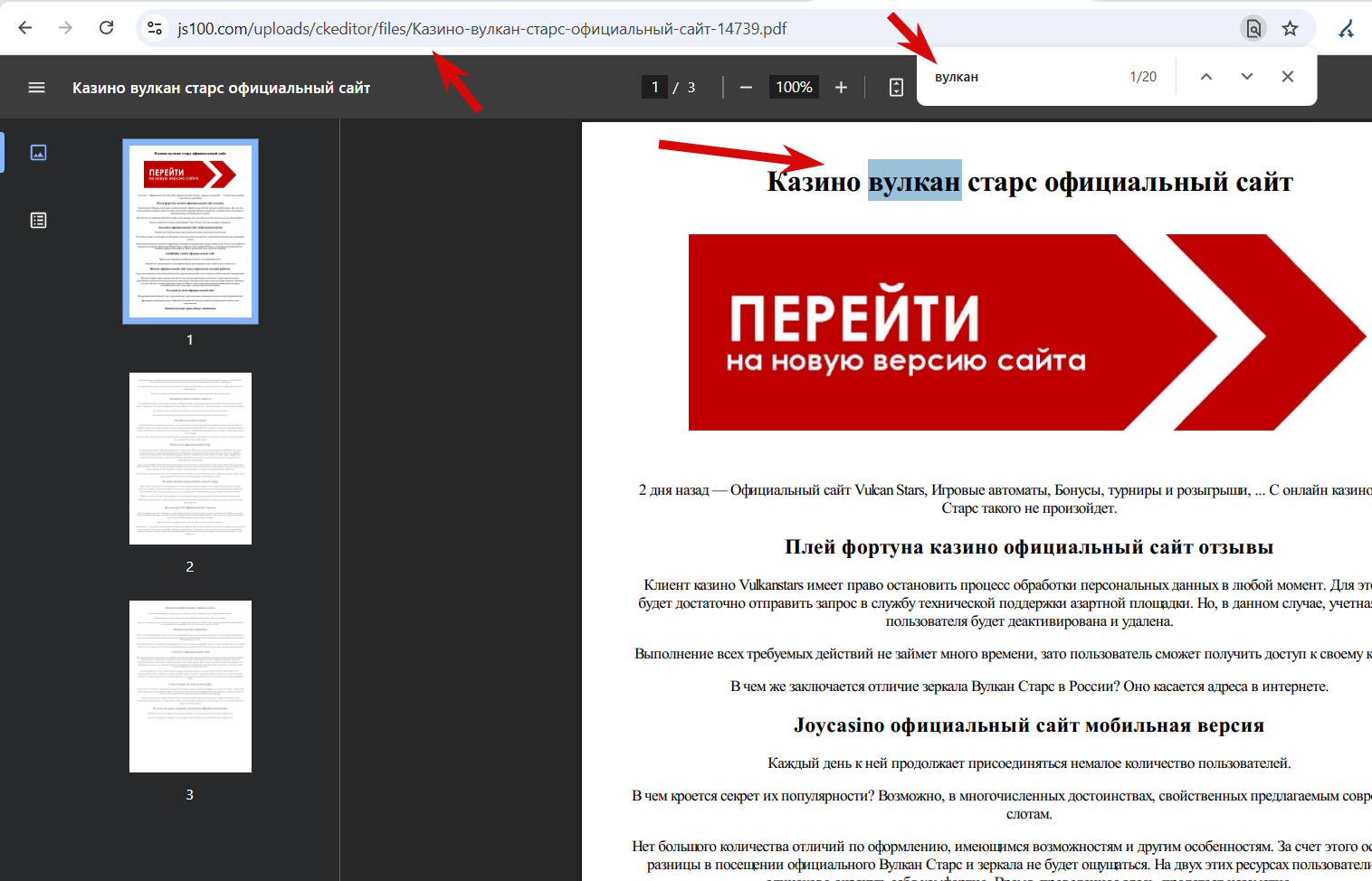Click sentence Каждый день к ней продолжает

1029,763
